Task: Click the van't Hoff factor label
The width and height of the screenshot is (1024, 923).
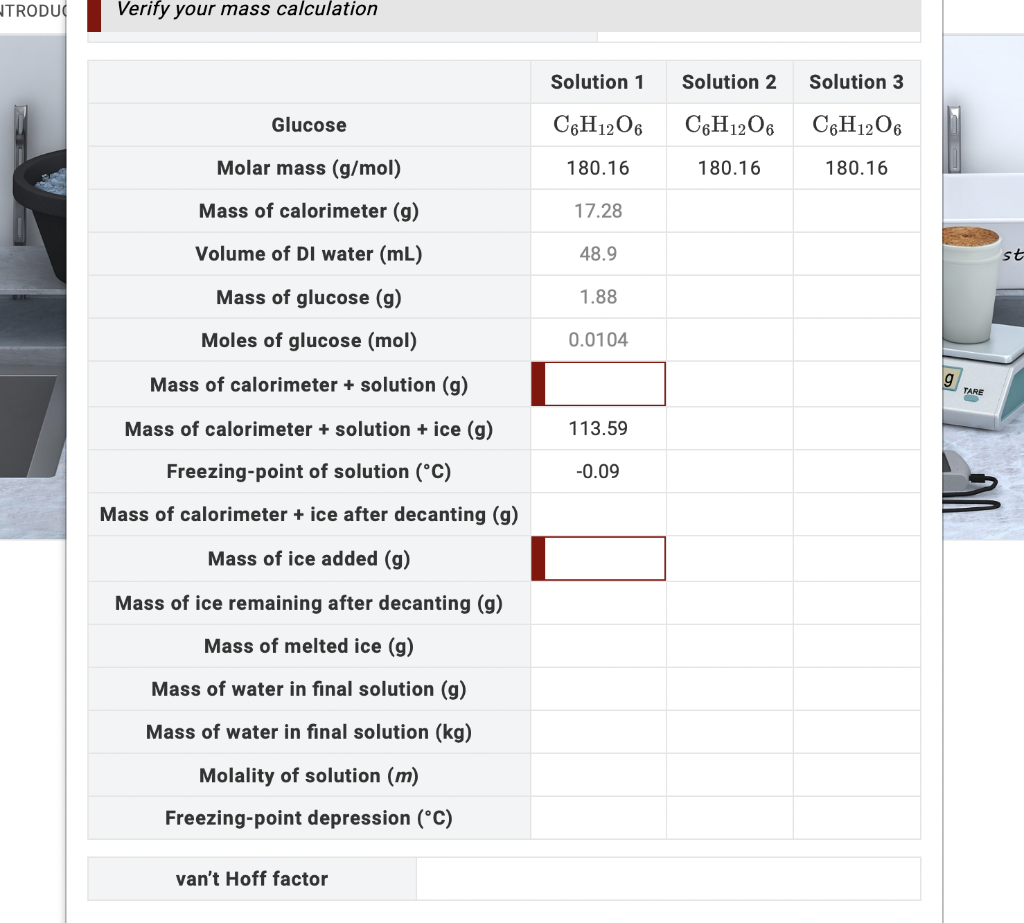Action: [x=252, y=879]
